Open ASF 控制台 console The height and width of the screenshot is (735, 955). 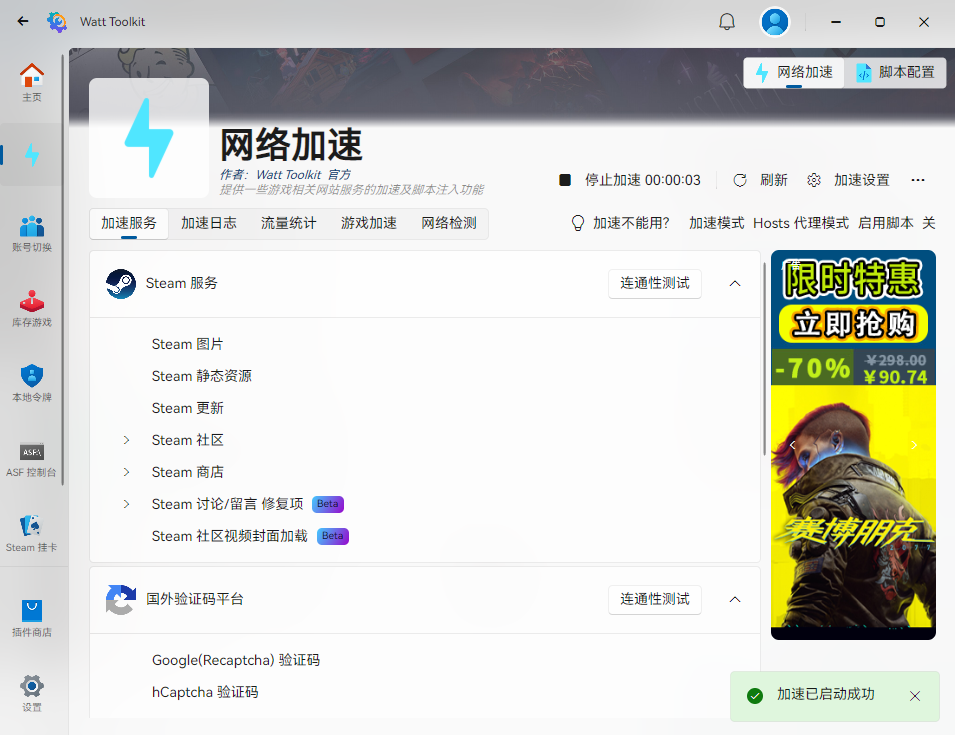coord(32,459)
